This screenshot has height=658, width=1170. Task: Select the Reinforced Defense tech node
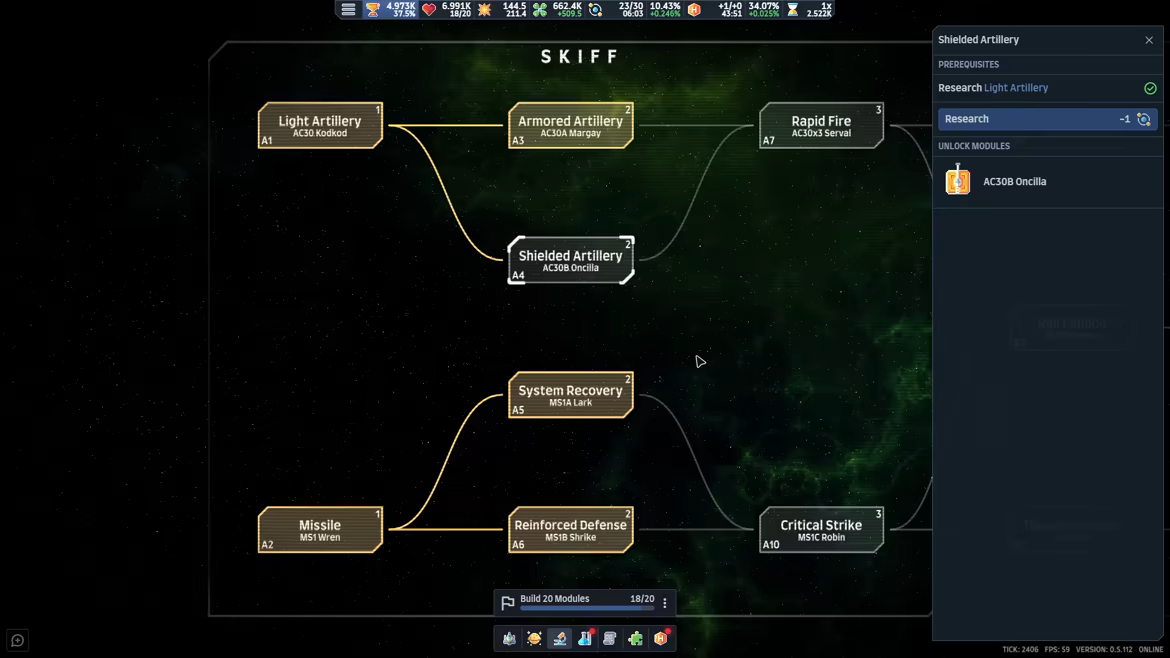[x=571, y=530]
